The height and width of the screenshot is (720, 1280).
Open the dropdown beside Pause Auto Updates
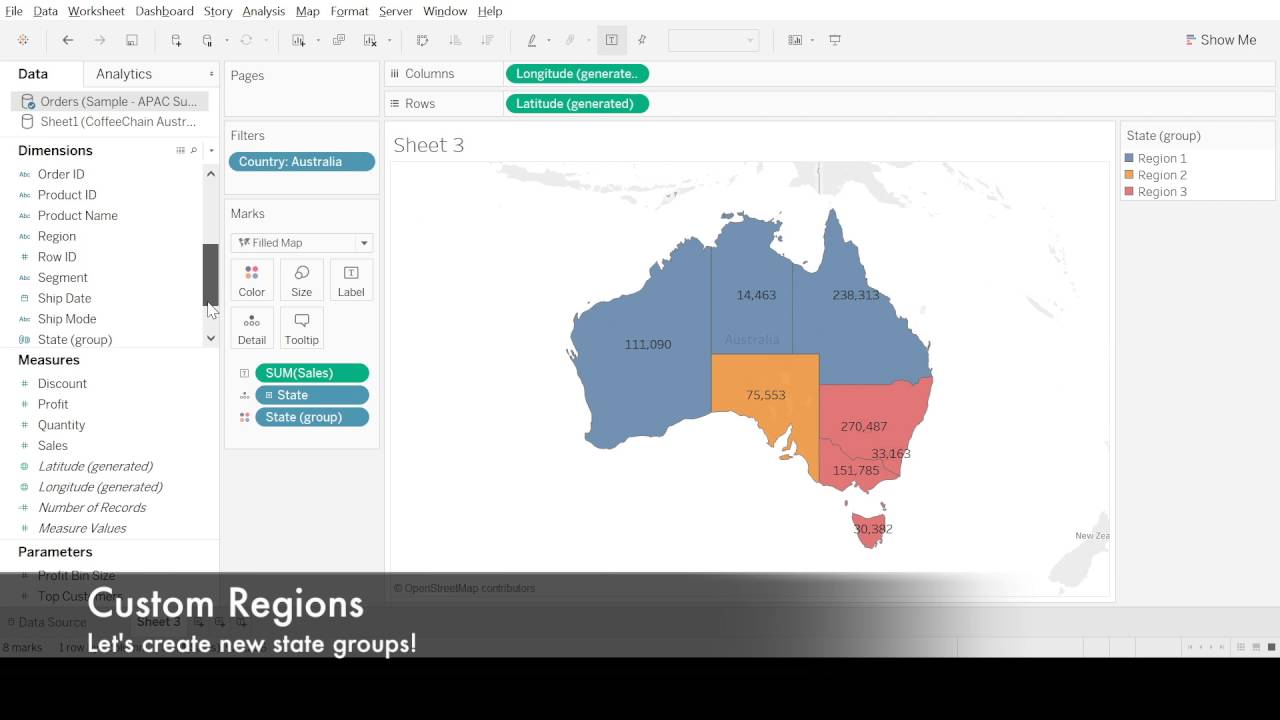pos(226,40)
